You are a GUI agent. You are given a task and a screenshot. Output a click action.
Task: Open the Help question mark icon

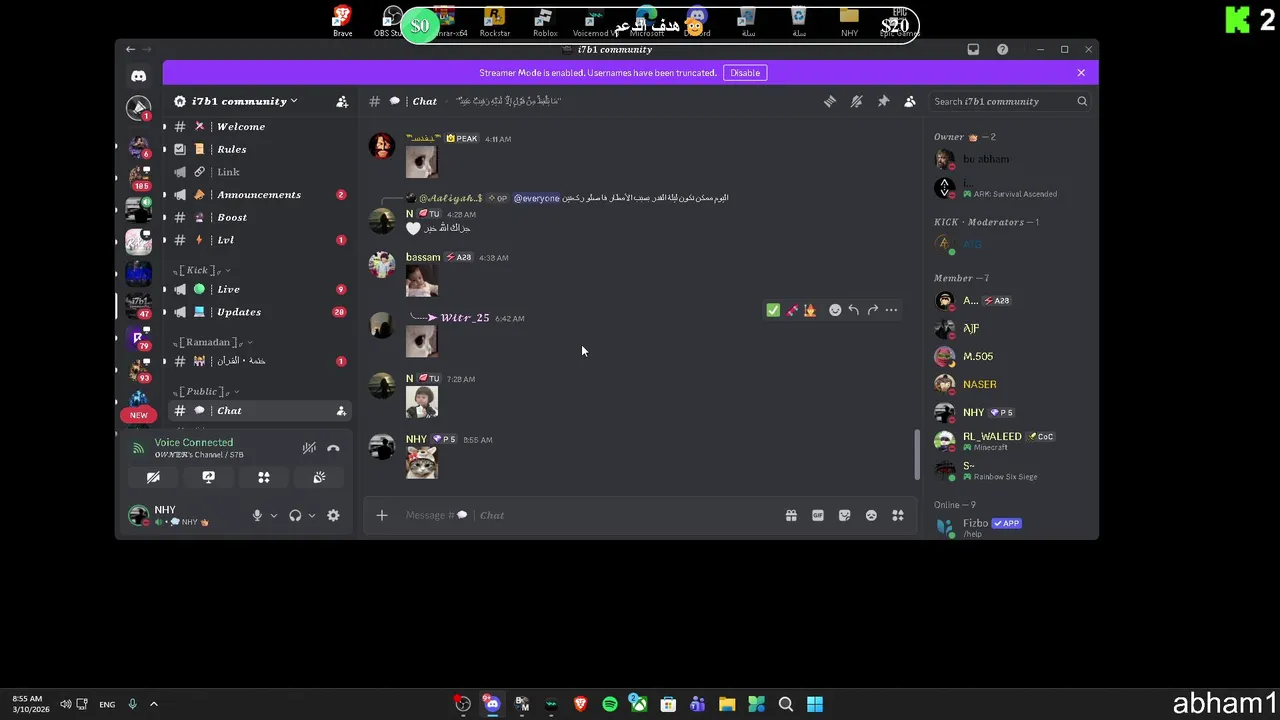tap(1002, 49)
